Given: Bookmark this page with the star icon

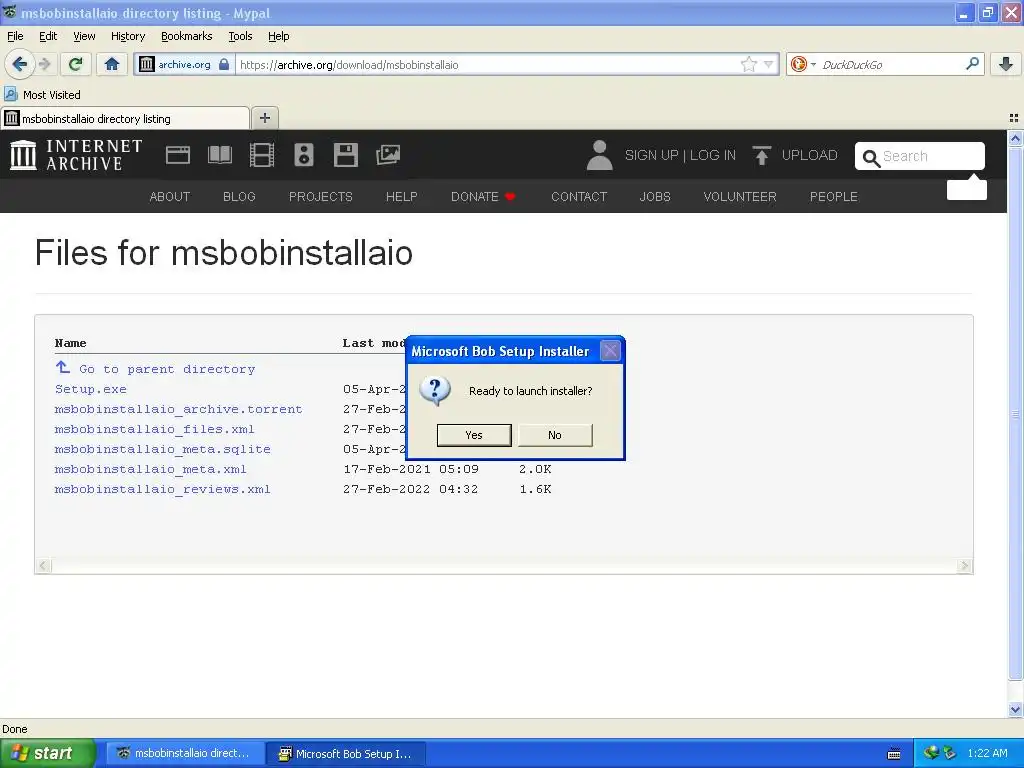Looking at the screenshot, I should click(748, 64).
